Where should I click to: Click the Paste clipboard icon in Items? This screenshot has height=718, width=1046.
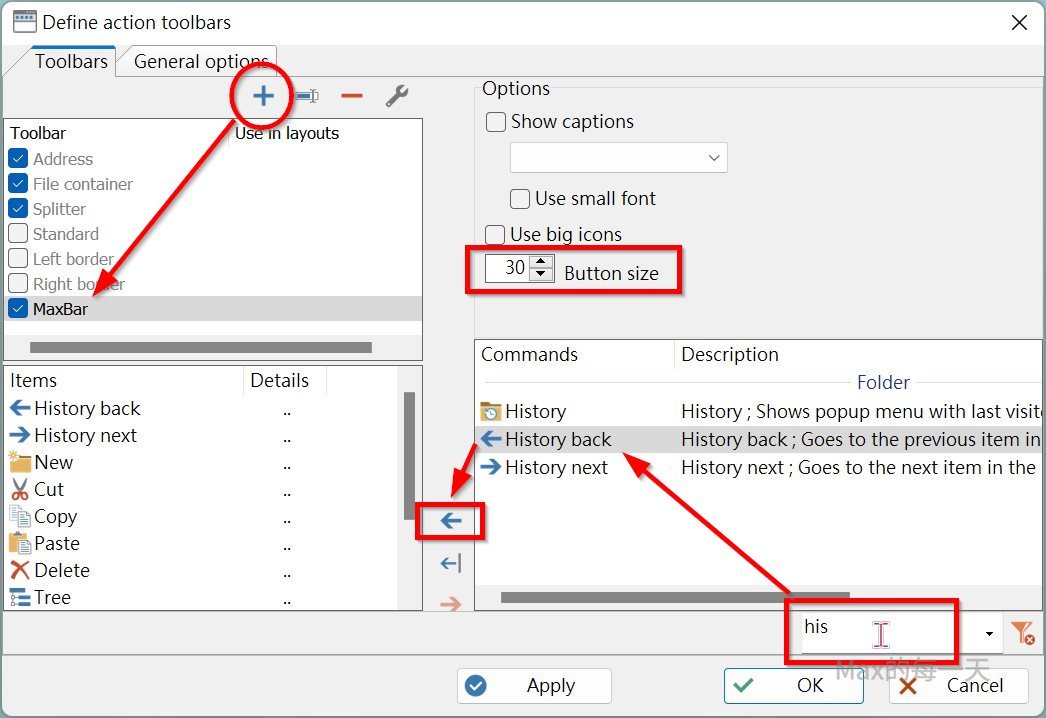click(21, 543)
